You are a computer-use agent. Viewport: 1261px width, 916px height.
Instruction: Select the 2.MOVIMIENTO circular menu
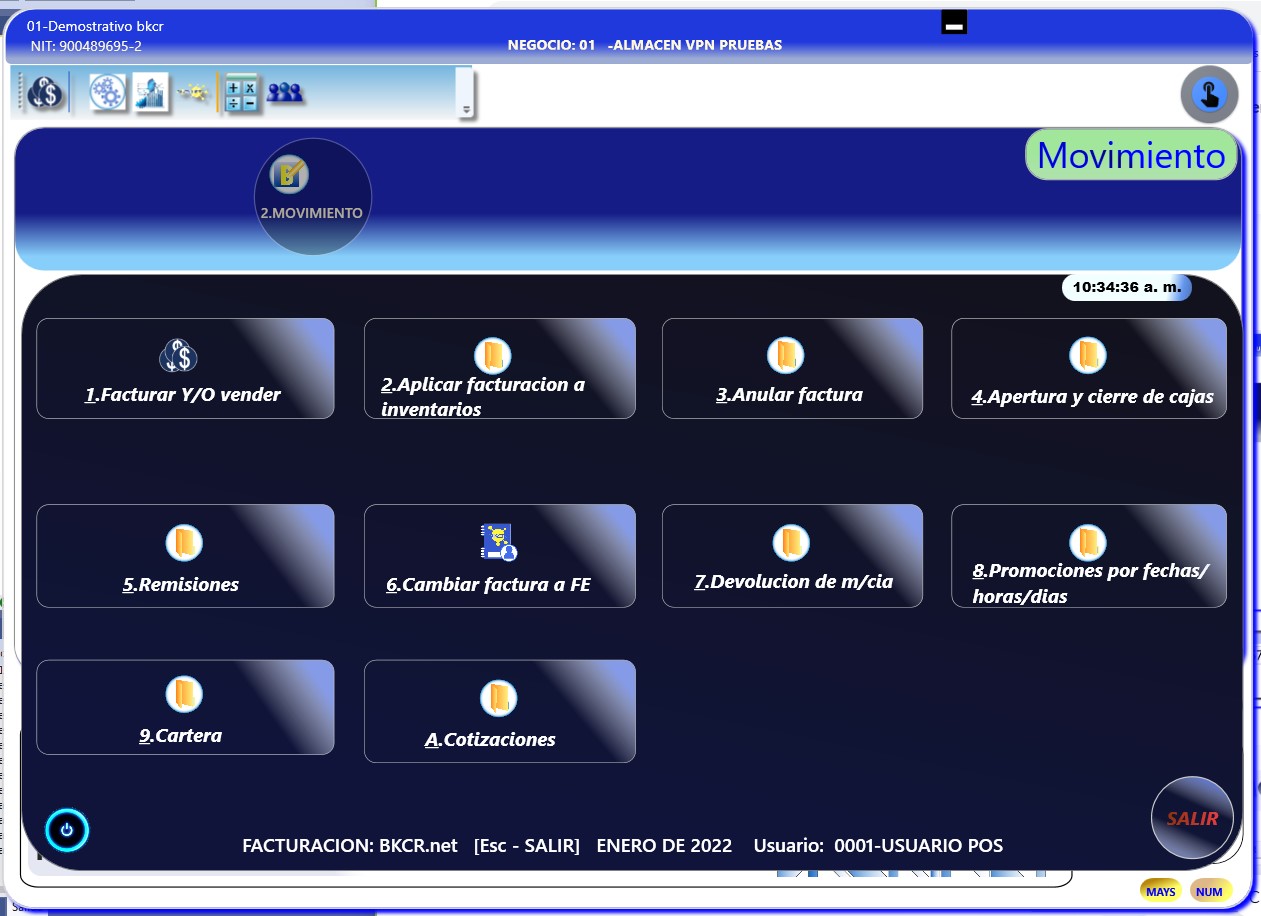312,196
